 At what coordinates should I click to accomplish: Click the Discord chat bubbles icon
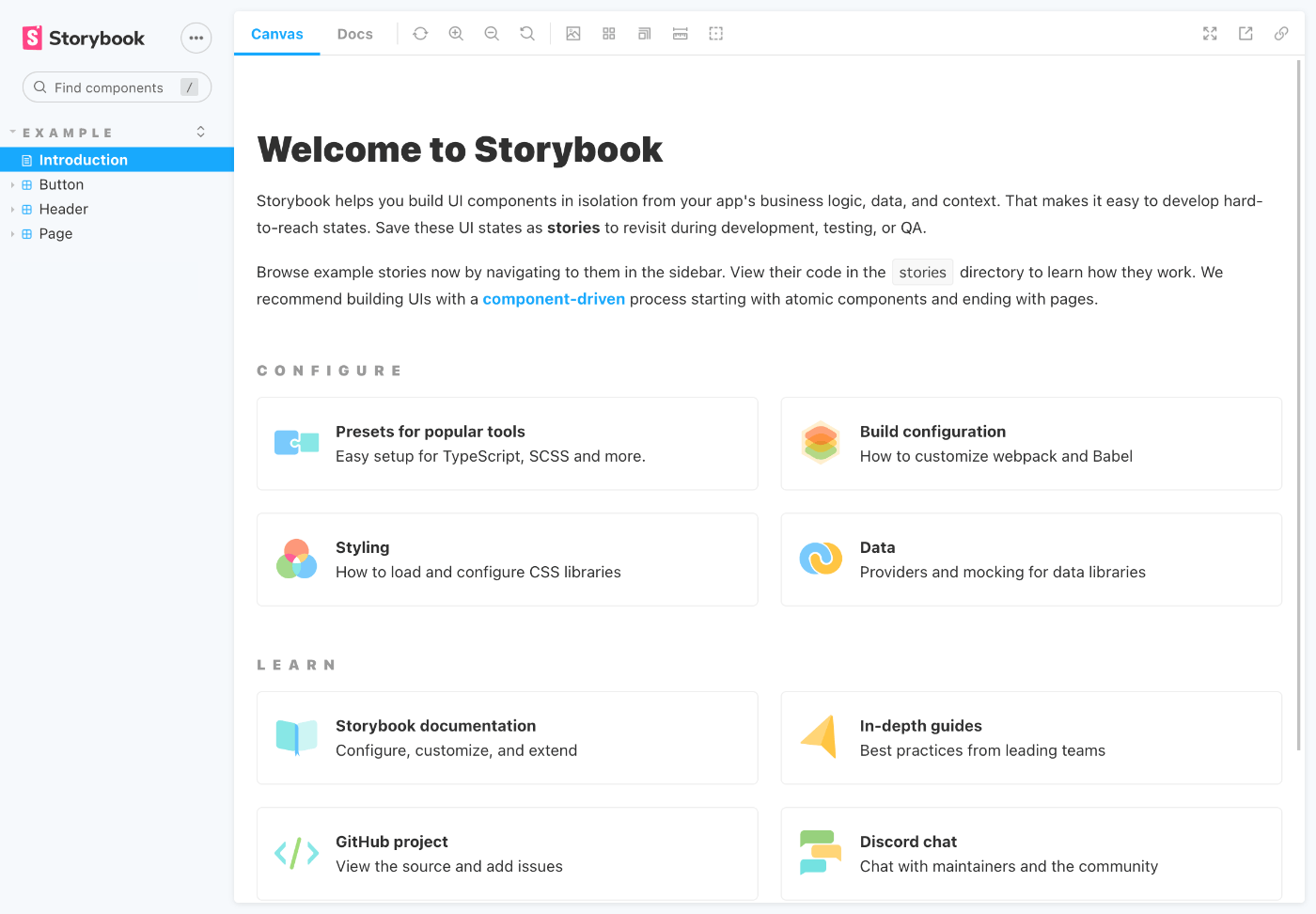[821, 852]
